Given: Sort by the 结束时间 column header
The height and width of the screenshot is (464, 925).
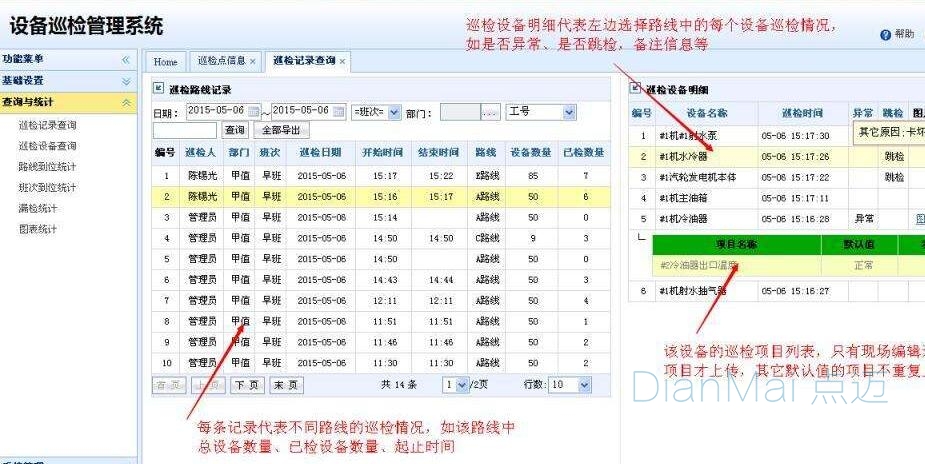Looking at the screenshot, I should point(438,153).
